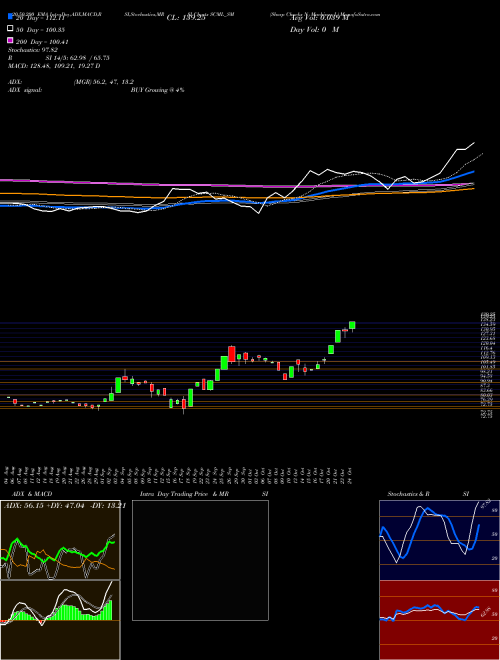The image size is (500, 660).
Task: Open the MACD histogram chart thumbnail
Action: [60, 620]
